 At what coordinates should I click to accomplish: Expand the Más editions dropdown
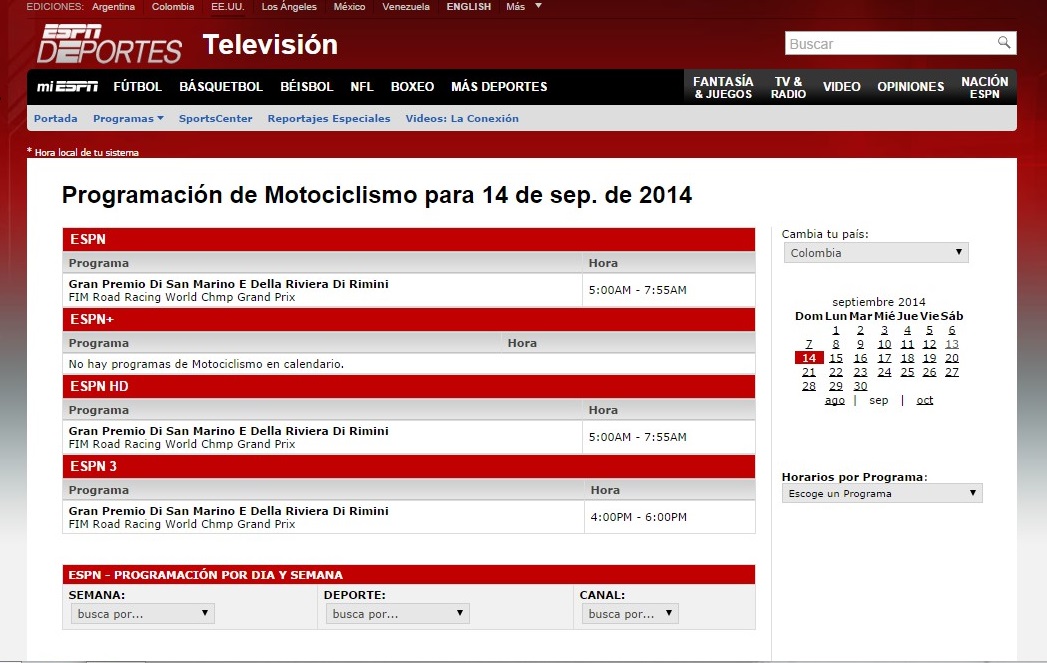(524, 7)
